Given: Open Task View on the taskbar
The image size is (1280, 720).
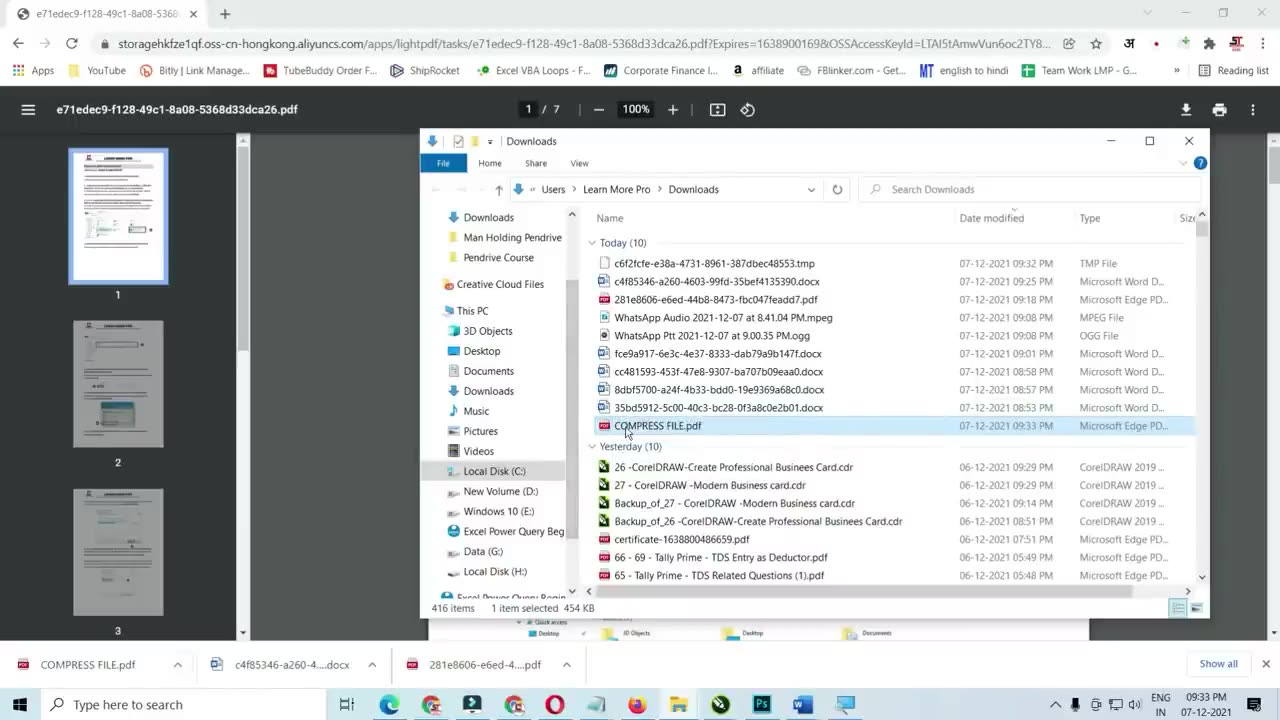Looking at the screenshot, I should point(347,704).
